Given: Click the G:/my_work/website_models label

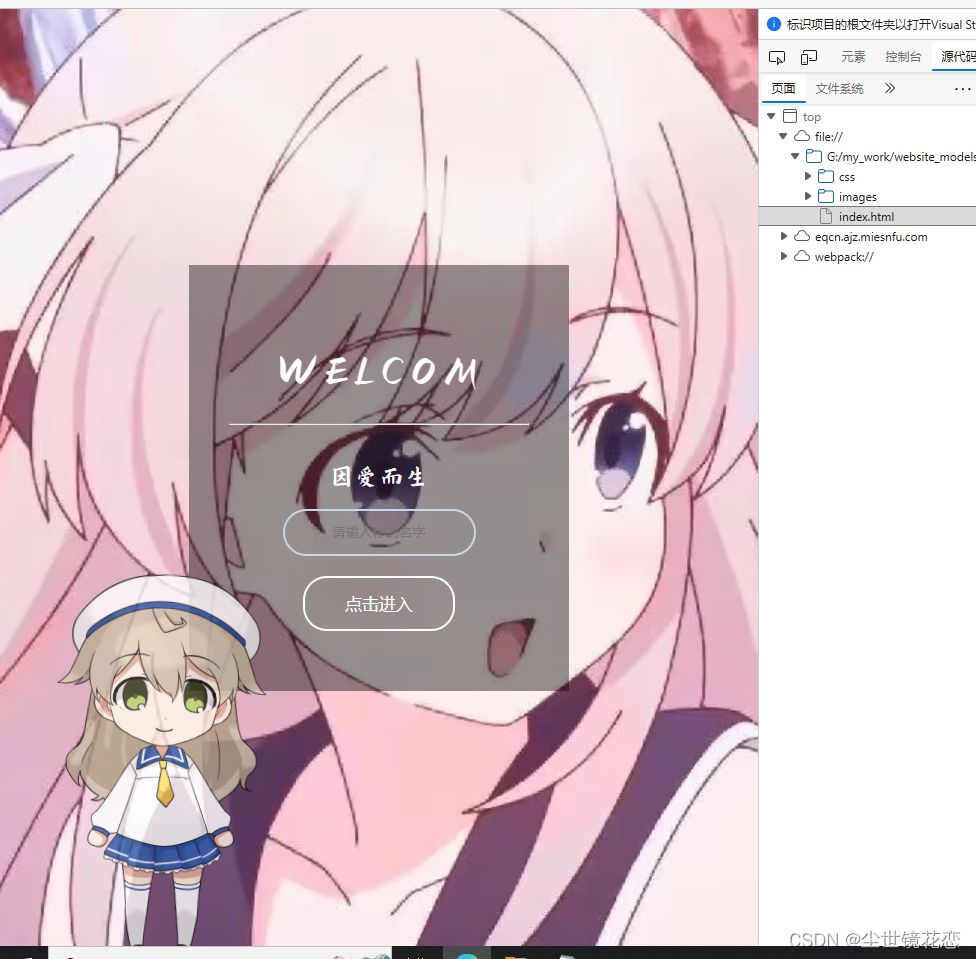Looking at the screenshot, I should tap(901, 157).
